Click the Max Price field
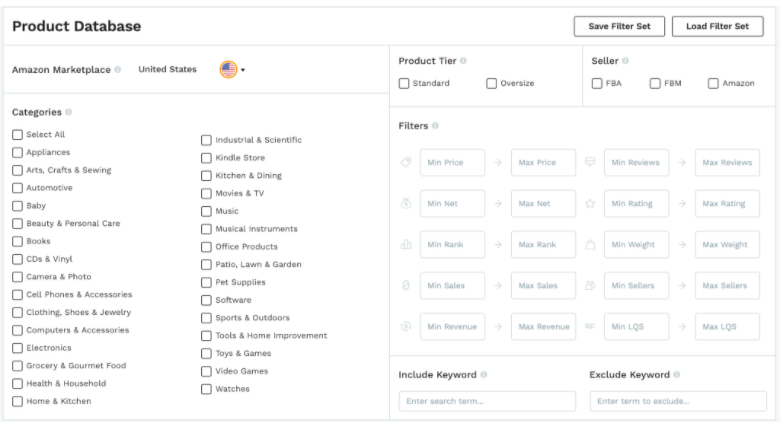This screenshot has height=426, width=784. (544, 162)
